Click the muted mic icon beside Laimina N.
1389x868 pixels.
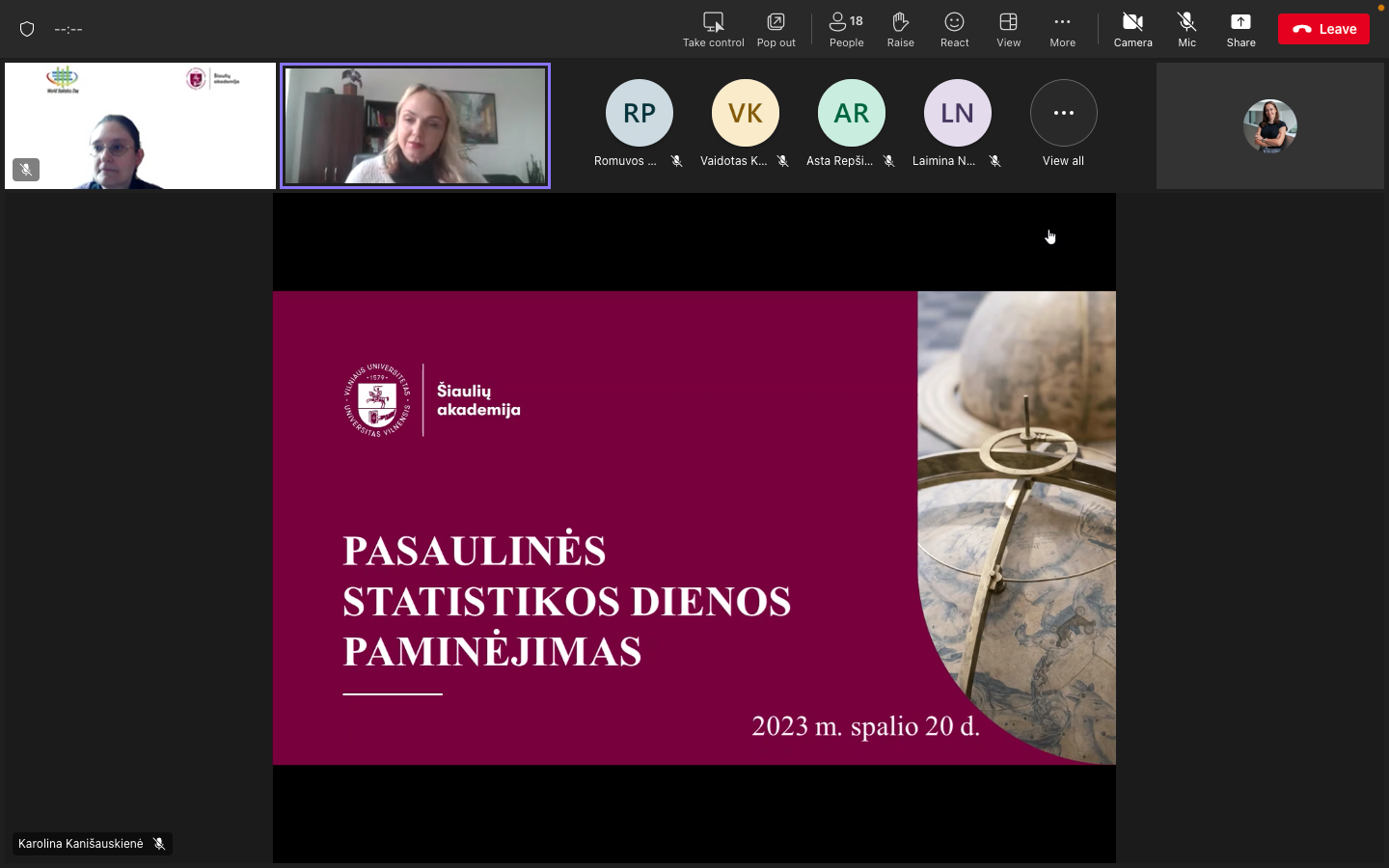tap(994, 161)
